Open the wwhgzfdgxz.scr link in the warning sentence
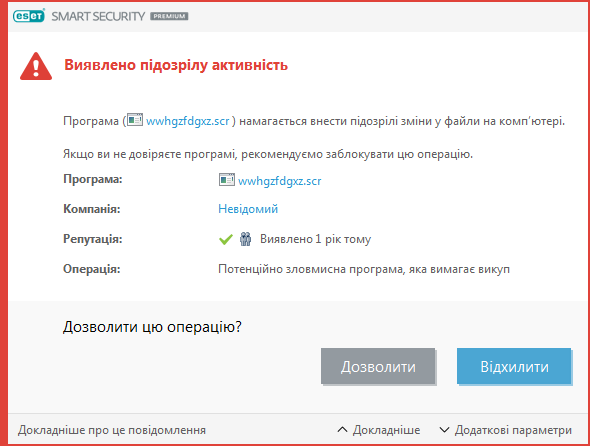The image size is (590, 446). (188, 121)
